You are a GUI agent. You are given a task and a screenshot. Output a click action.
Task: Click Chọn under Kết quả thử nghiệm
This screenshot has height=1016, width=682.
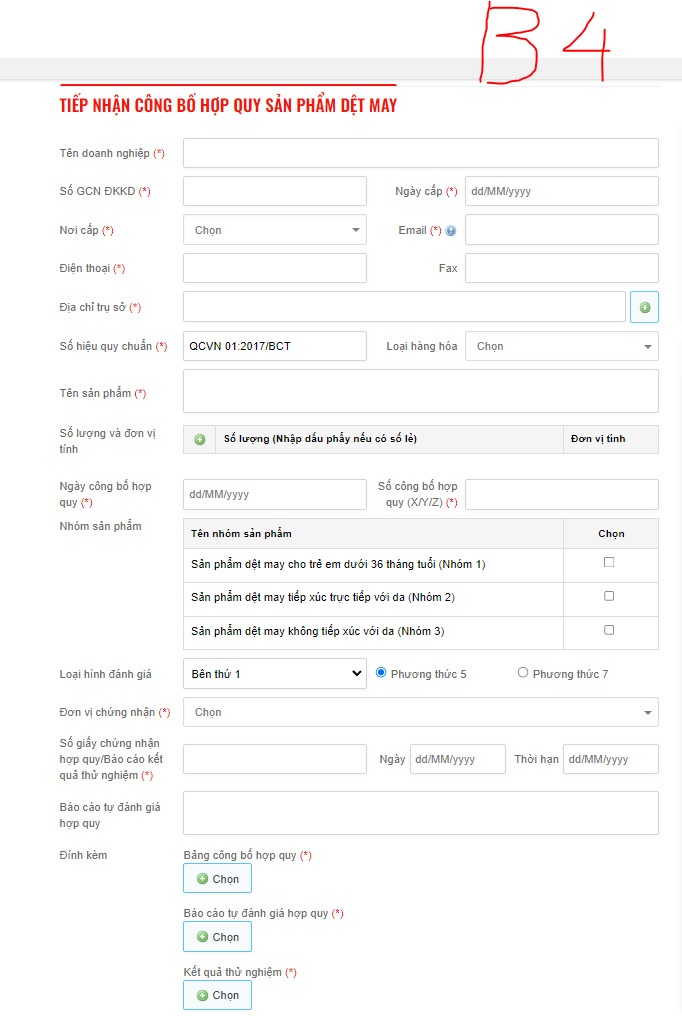coord(218,995)
